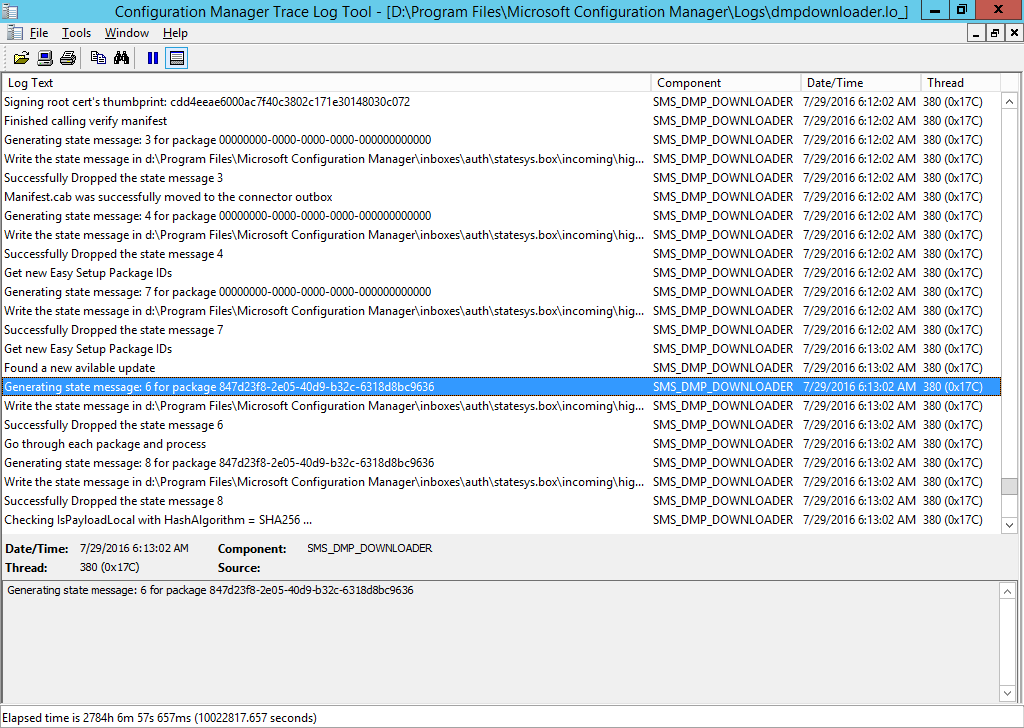
Task: Click the SMS_DMP_DOWNLOADER value beside Component label
Action: point(370,548)
